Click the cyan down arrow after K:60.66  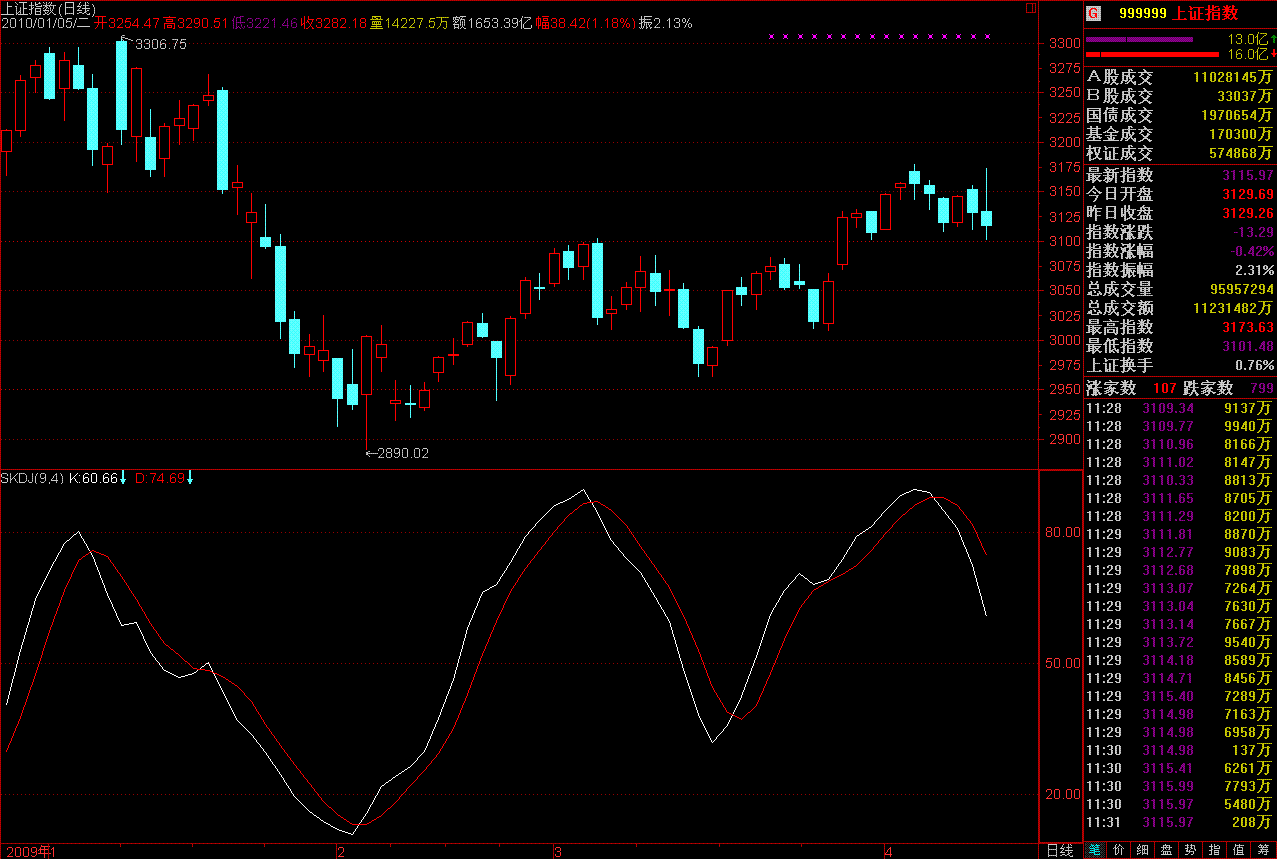pyautogui.click(x=123, y=478)
